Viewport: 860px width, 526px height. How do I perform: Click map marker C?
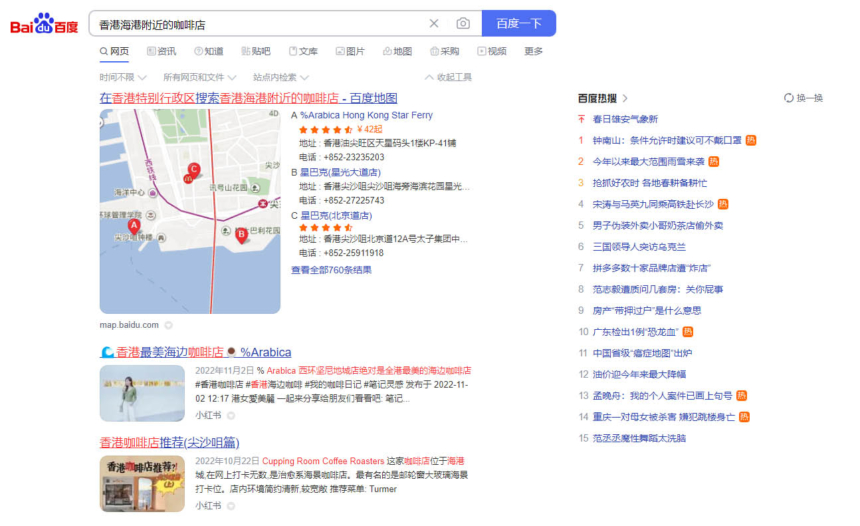point(194,170)
